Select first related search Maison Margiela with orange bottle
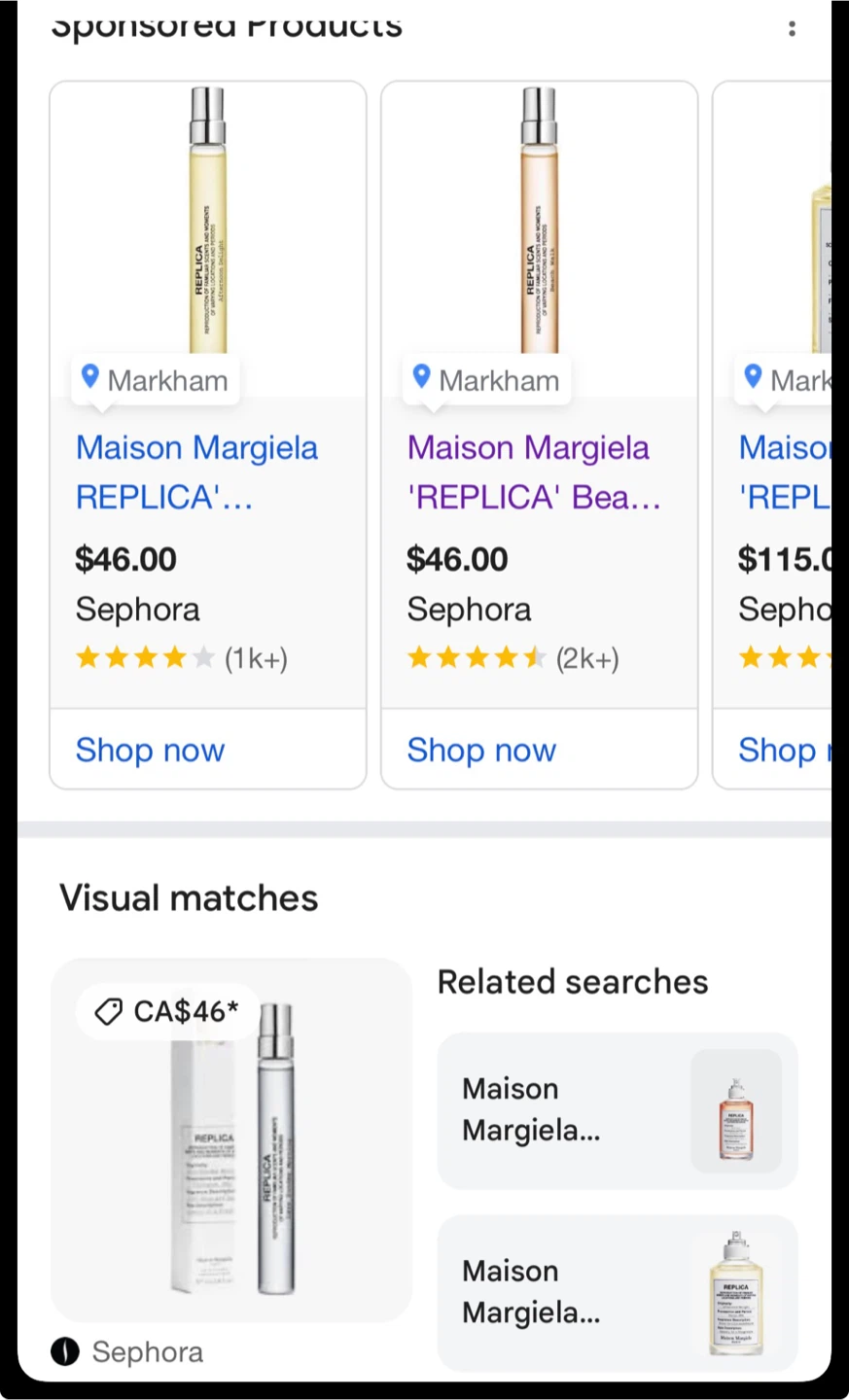This screenshot has height=1400, width=849. tap(618, 1110)
